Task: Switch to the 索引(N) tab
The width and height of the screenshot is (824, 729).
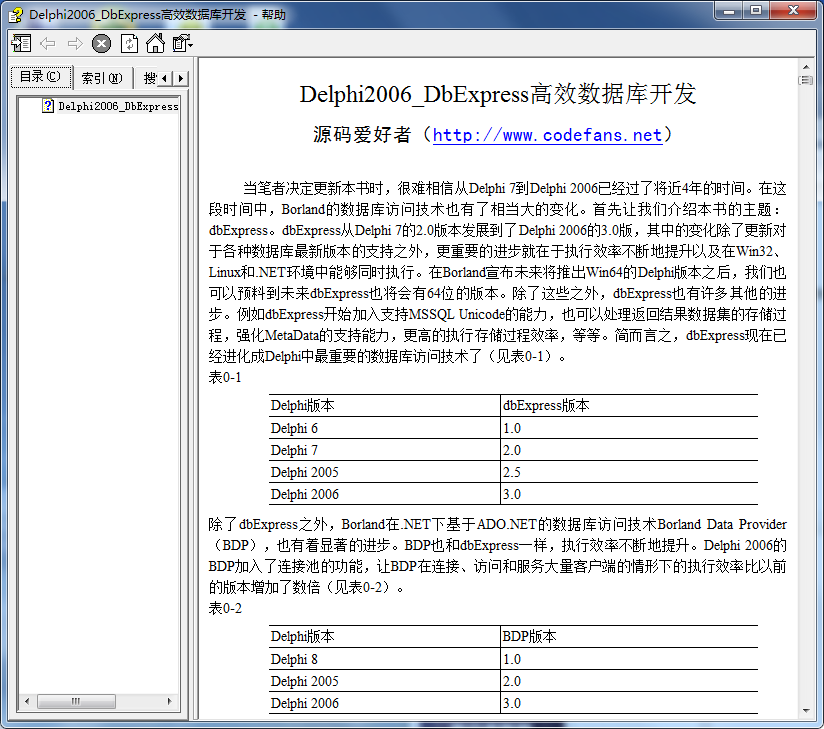Action: pyautogui.click(x=104, y=76)
